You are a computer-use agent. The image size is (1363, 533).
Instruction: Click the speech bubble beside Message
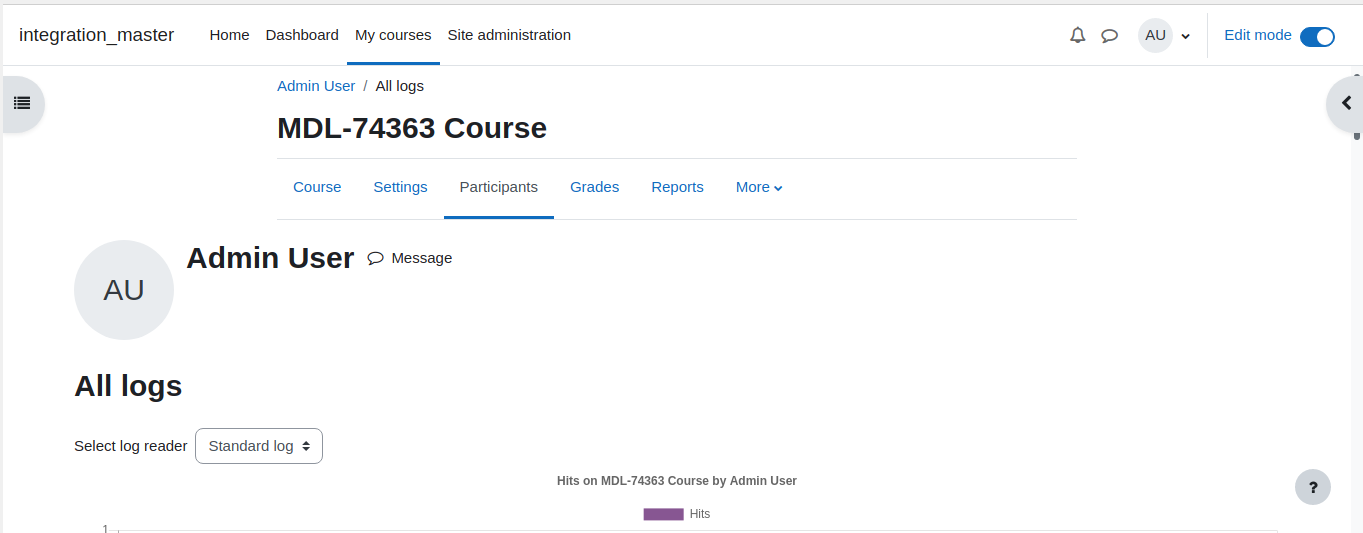pos(376,258)
